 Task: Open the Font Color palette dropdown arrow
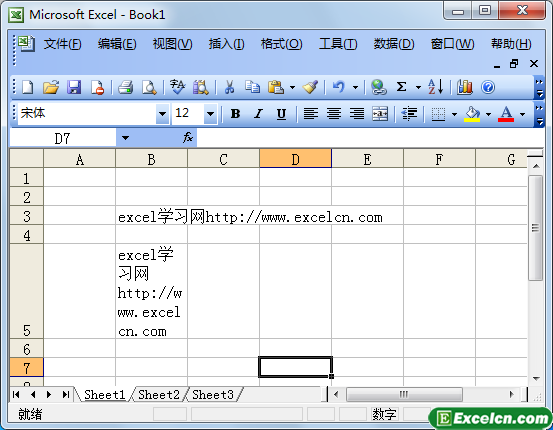[523, 114]
